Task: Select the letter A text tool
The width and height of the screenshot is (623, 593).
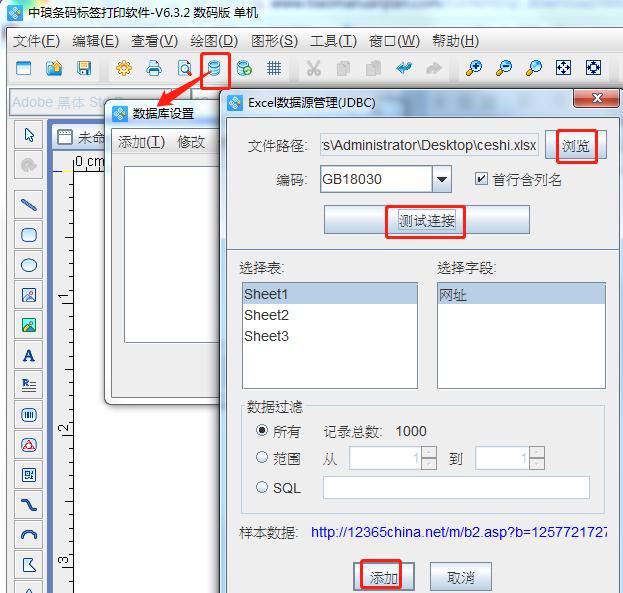Action: click(x=29, y=355)
